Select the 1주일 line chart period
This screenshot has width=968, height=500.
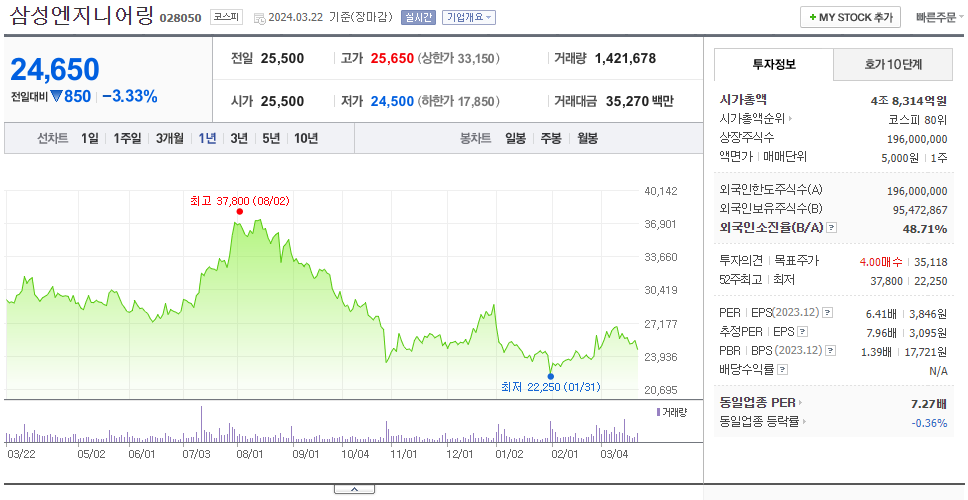click(127, 138)
